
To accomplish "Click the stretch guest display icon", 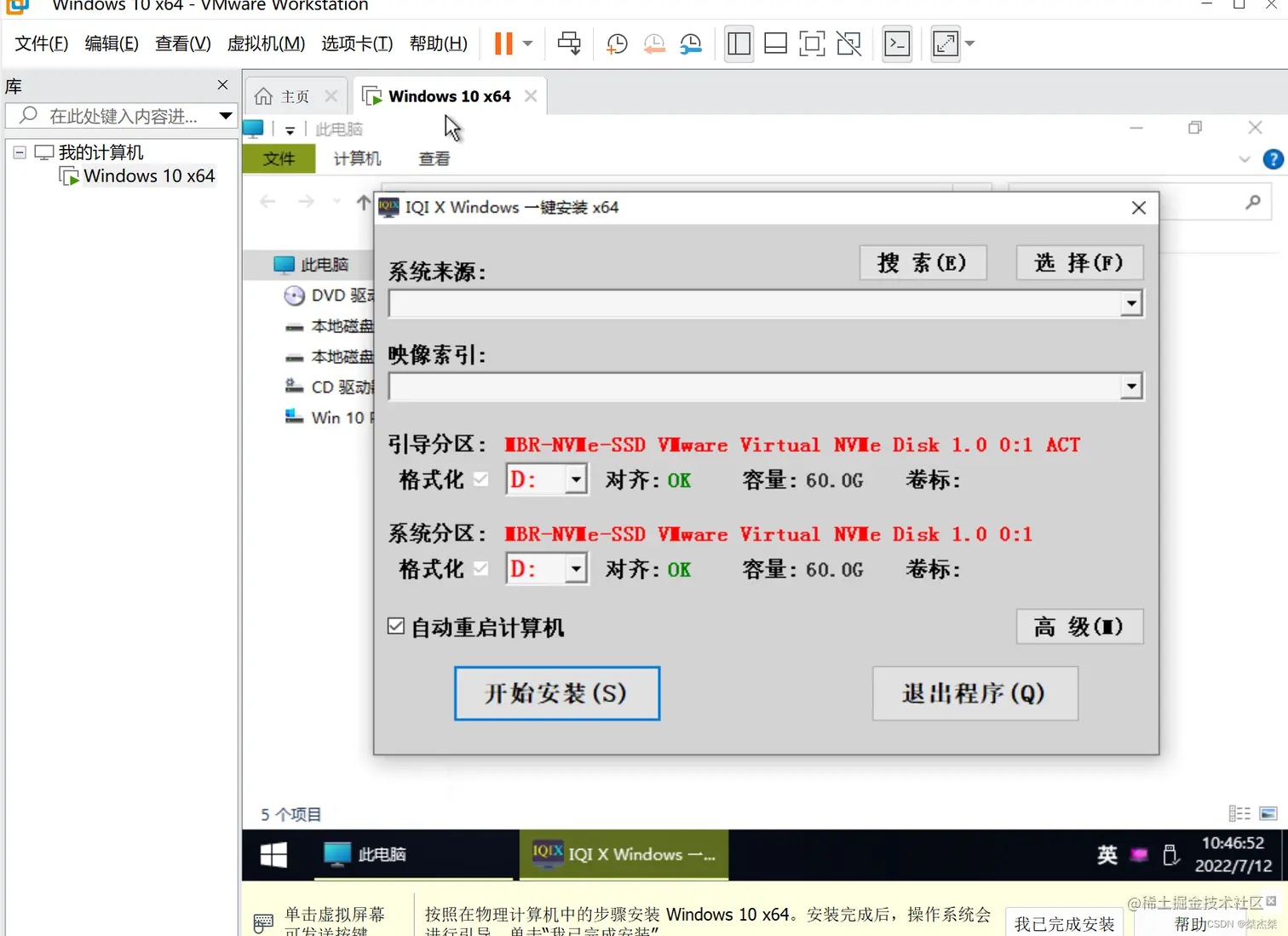I will (x=946, y=43).
